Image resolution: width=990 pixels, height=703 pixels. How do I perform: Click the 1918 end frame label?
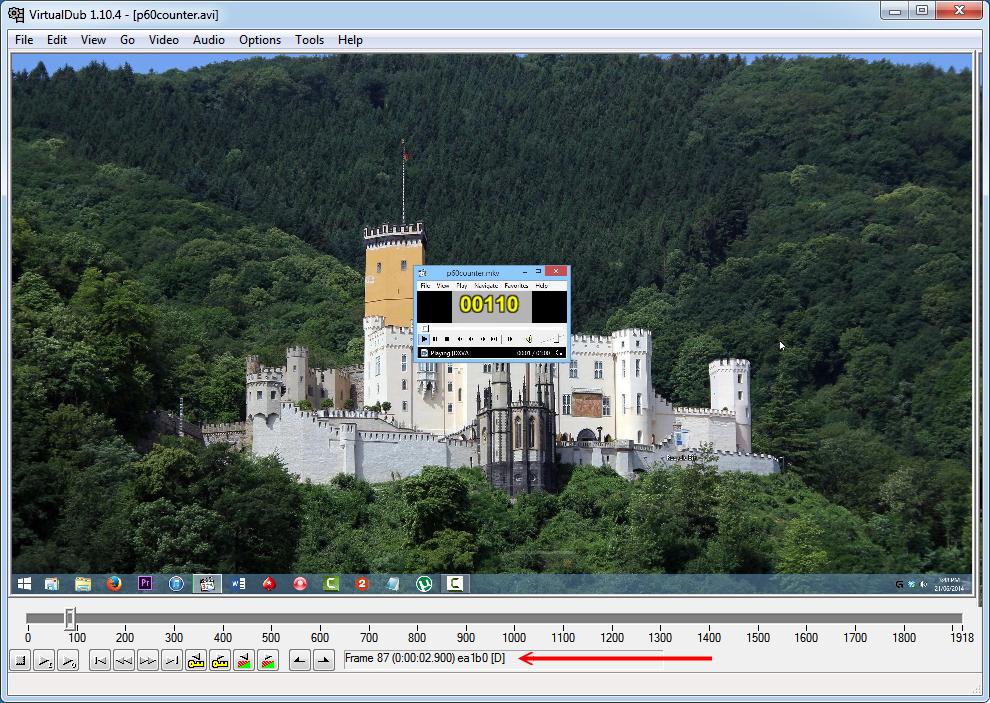pyautogui.click(x=962, y=638)
